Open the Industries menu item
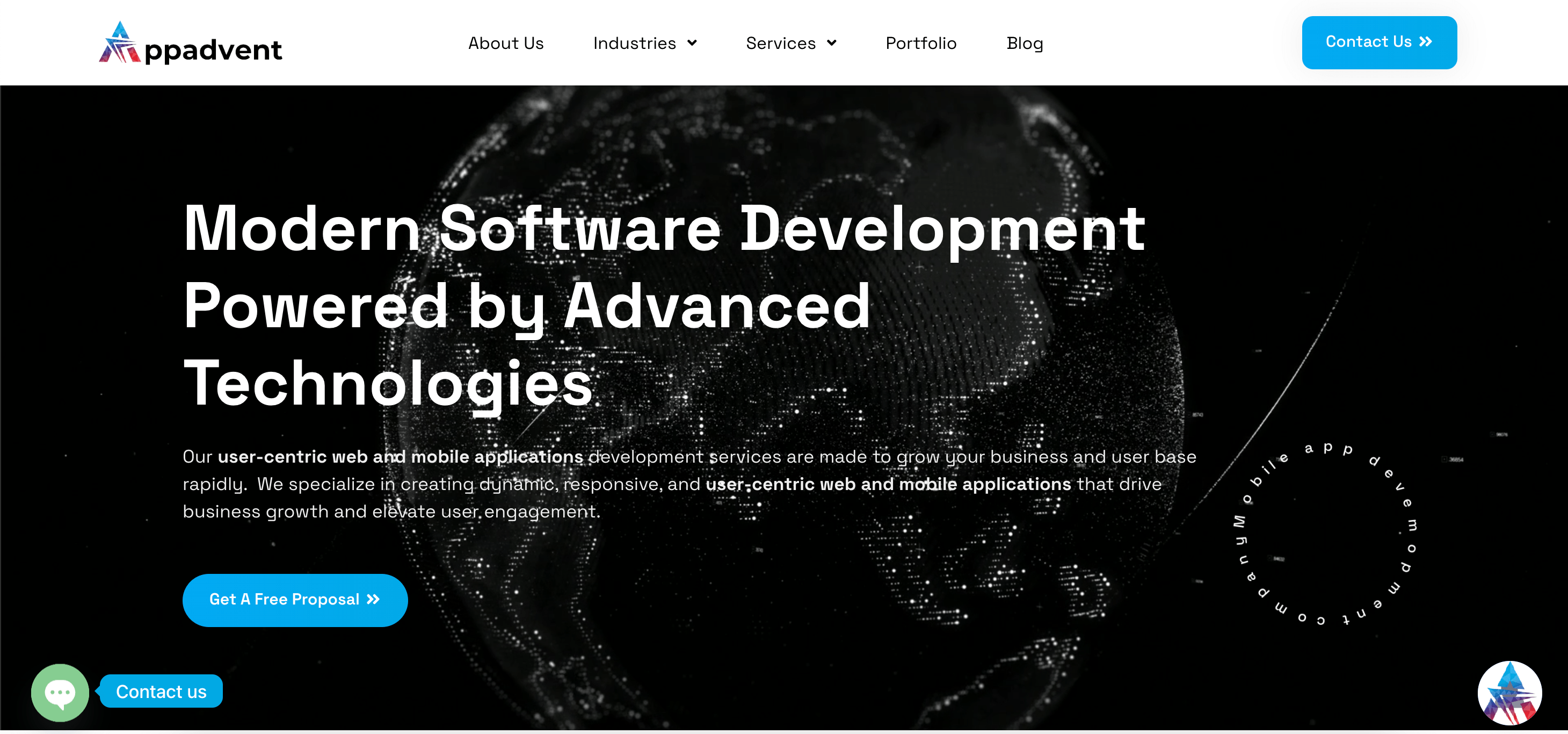 tap(634, 43)
